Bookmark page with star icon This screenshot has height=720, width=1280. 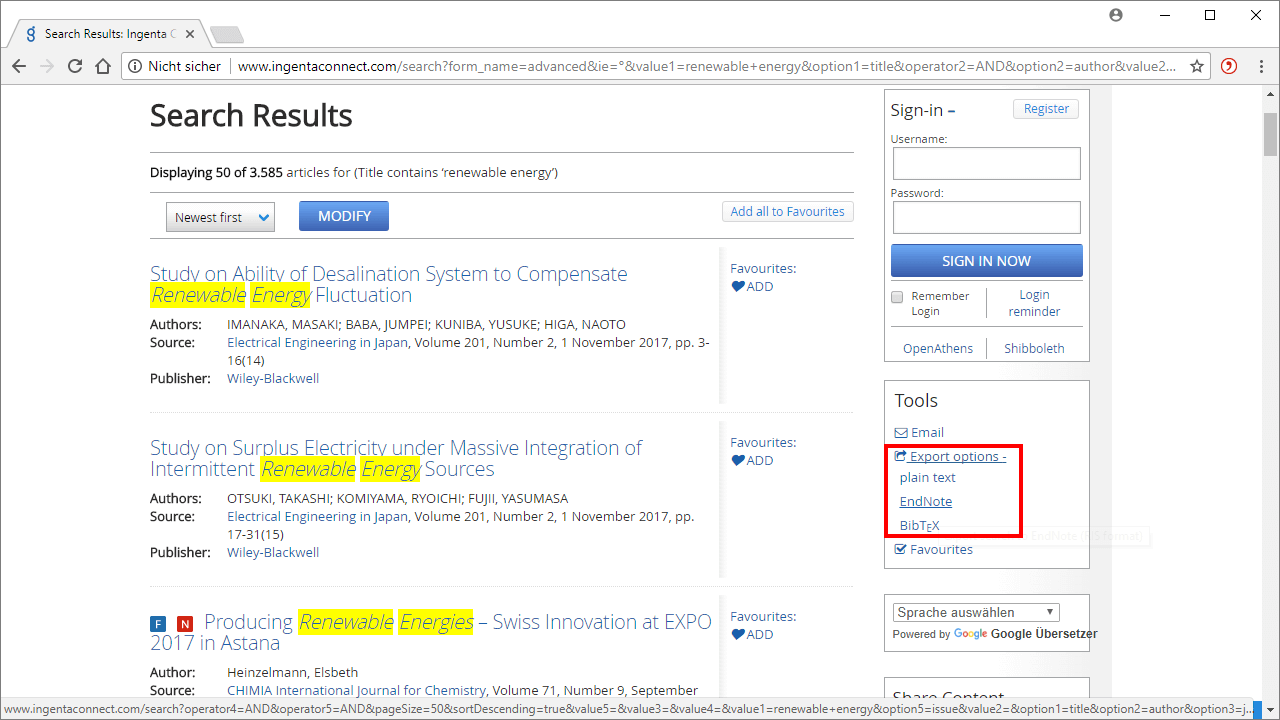click(1196, 66)
